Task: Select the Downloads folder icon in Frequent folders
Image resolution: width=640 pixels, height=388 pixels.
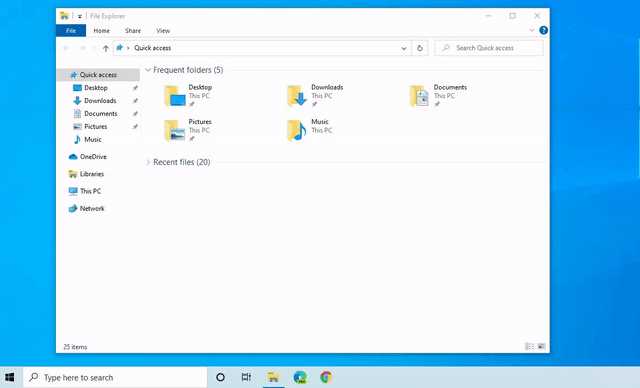Action: click(x=297, y=96)
